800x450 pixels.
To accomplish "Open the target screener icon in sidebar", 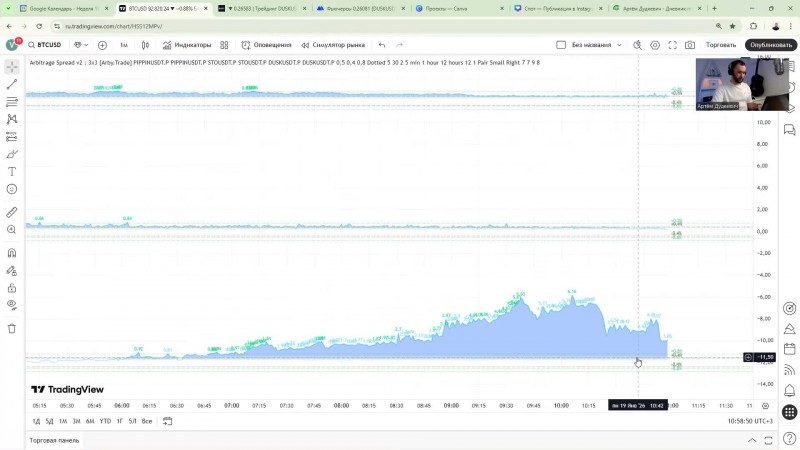I will [x=789, y=308].
